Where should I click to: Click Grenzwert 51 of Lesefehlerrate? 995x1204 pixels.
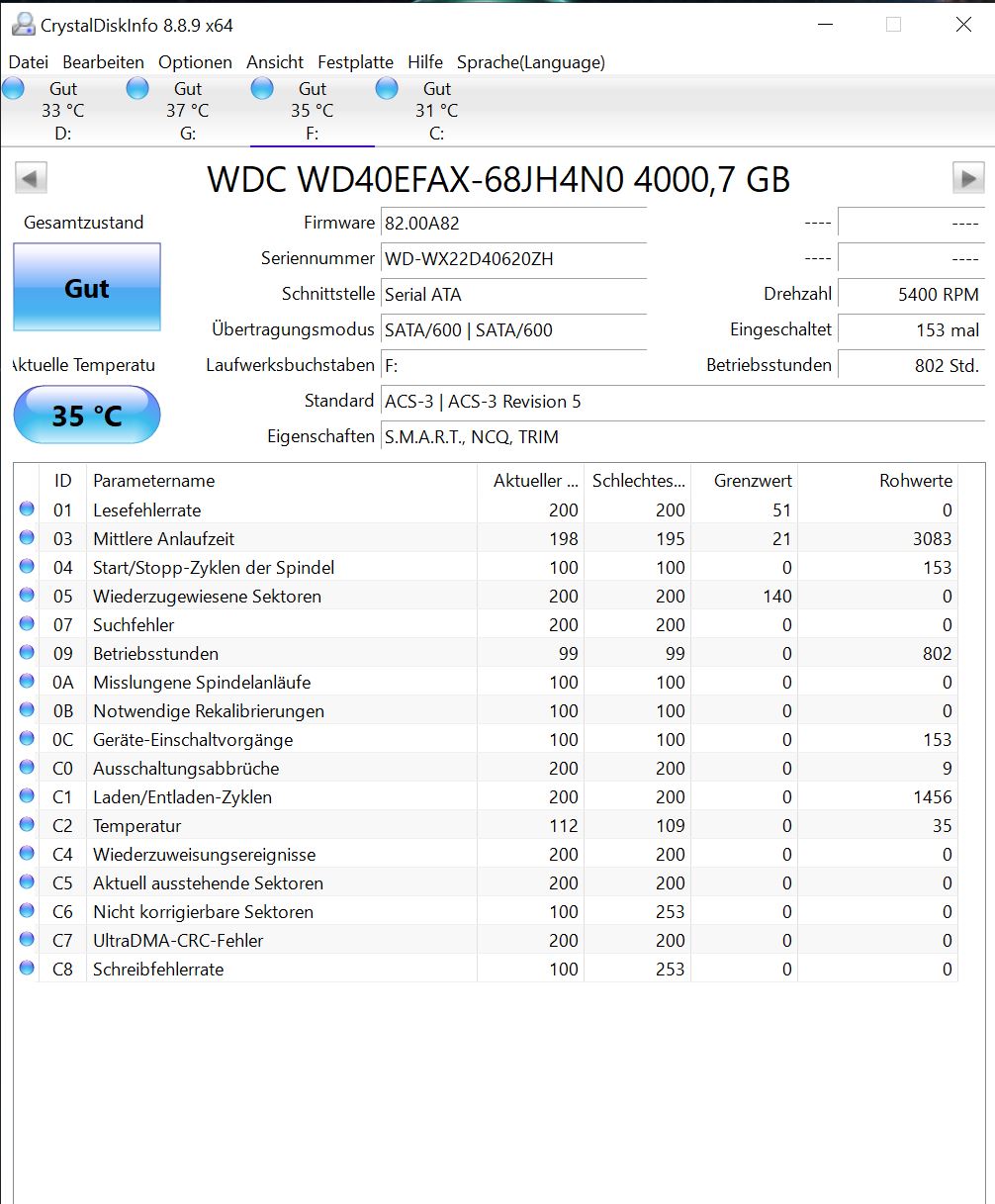tap(782, 510)
